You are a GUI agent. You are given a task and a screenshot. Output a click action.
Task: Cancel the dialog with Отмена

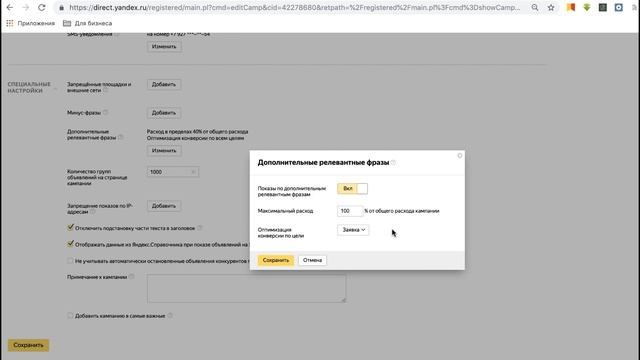click(x=312, y=260)
